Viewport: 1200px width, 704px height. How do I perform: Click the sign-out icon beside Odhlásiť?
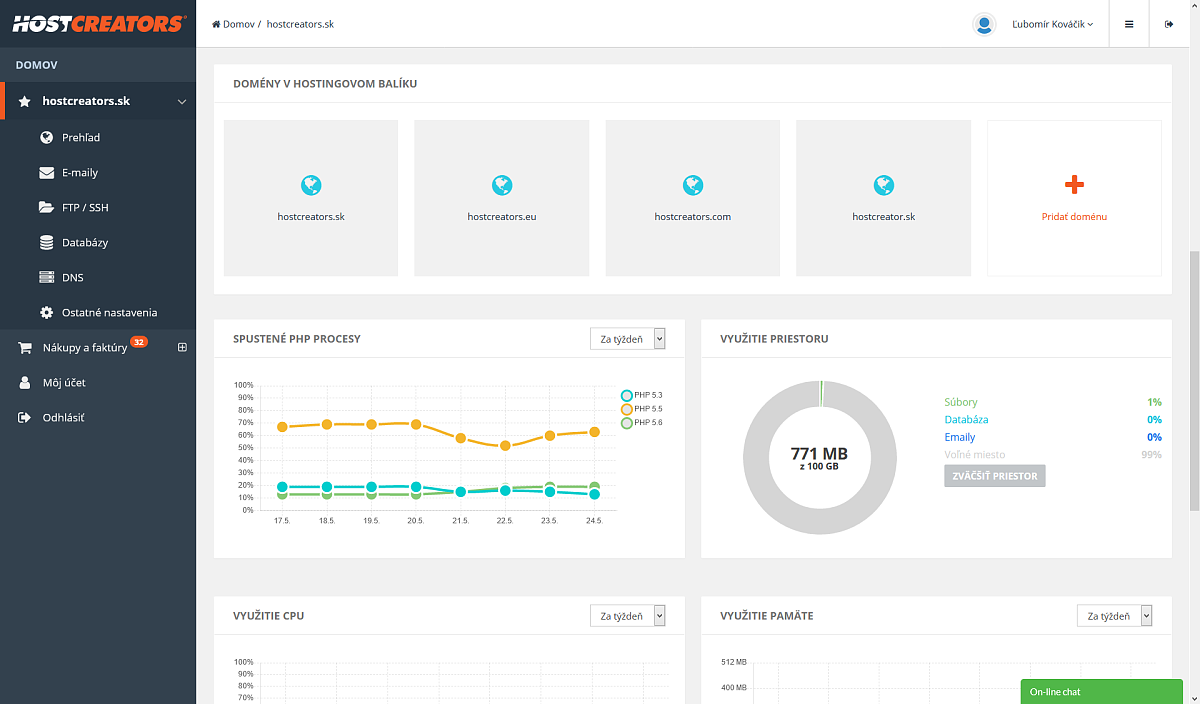pyautogui.click(x=25, y=417)
